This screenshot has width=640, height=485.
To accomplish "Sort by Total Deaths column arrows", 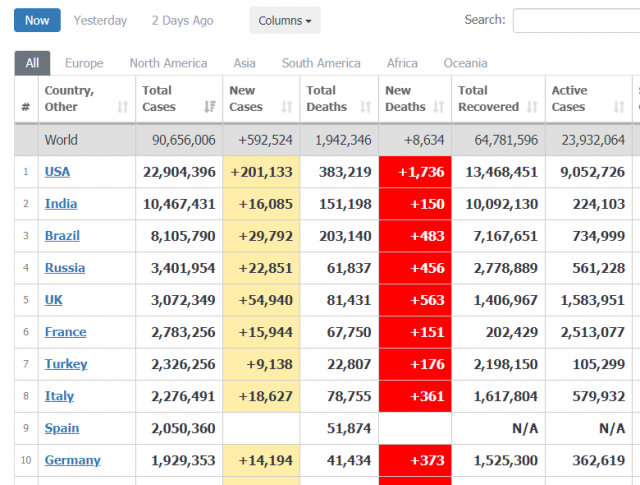I will point(366,107).
